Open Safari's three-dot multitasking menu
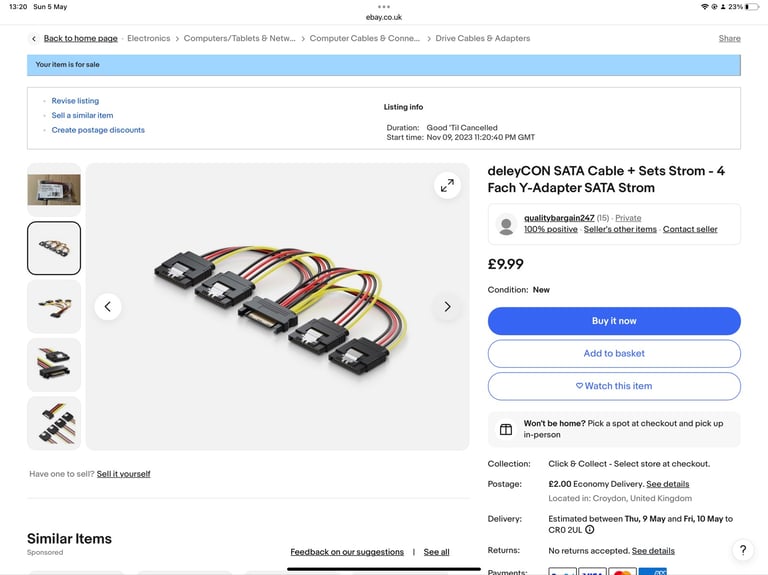This screenshot has height=575, width=768. tap(384, 7)
